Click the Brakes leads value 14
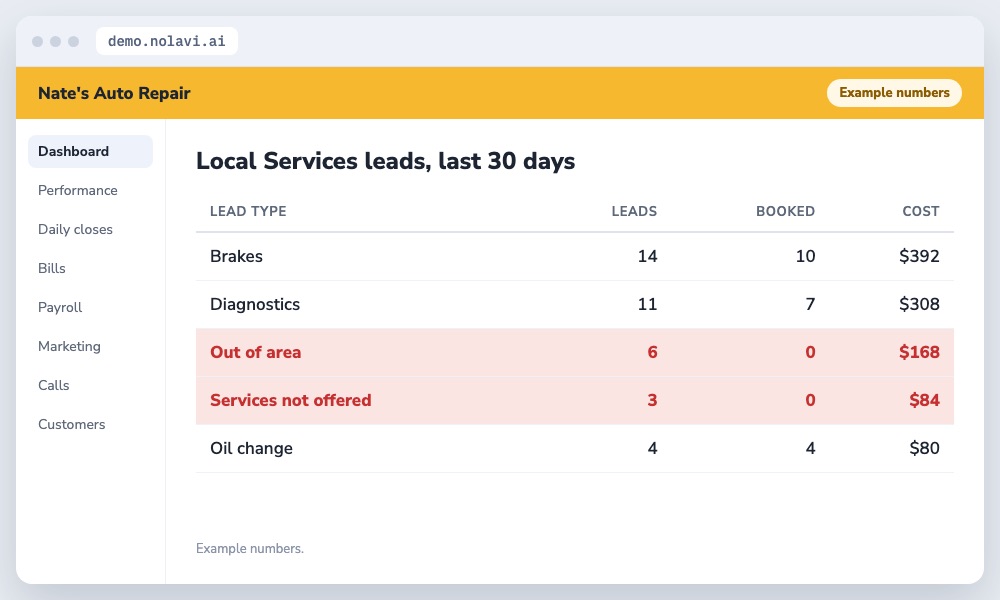 647,256
